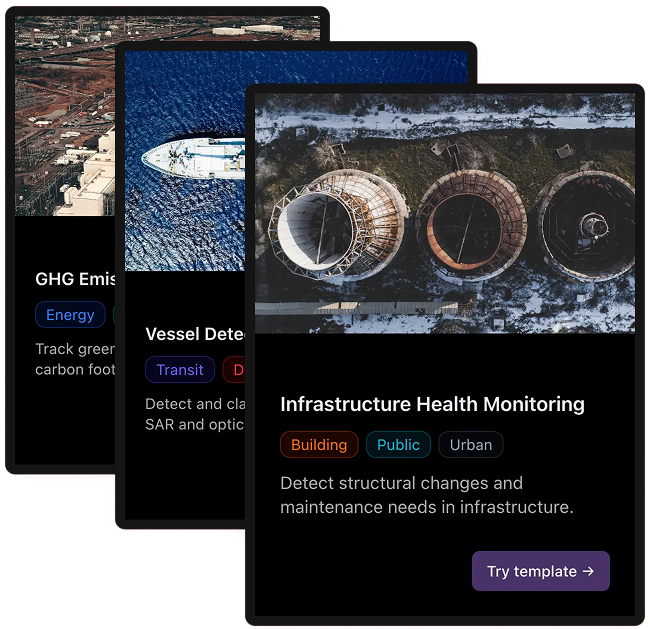
Task: Select the Energy tag
Action: (x=70, y=315)
